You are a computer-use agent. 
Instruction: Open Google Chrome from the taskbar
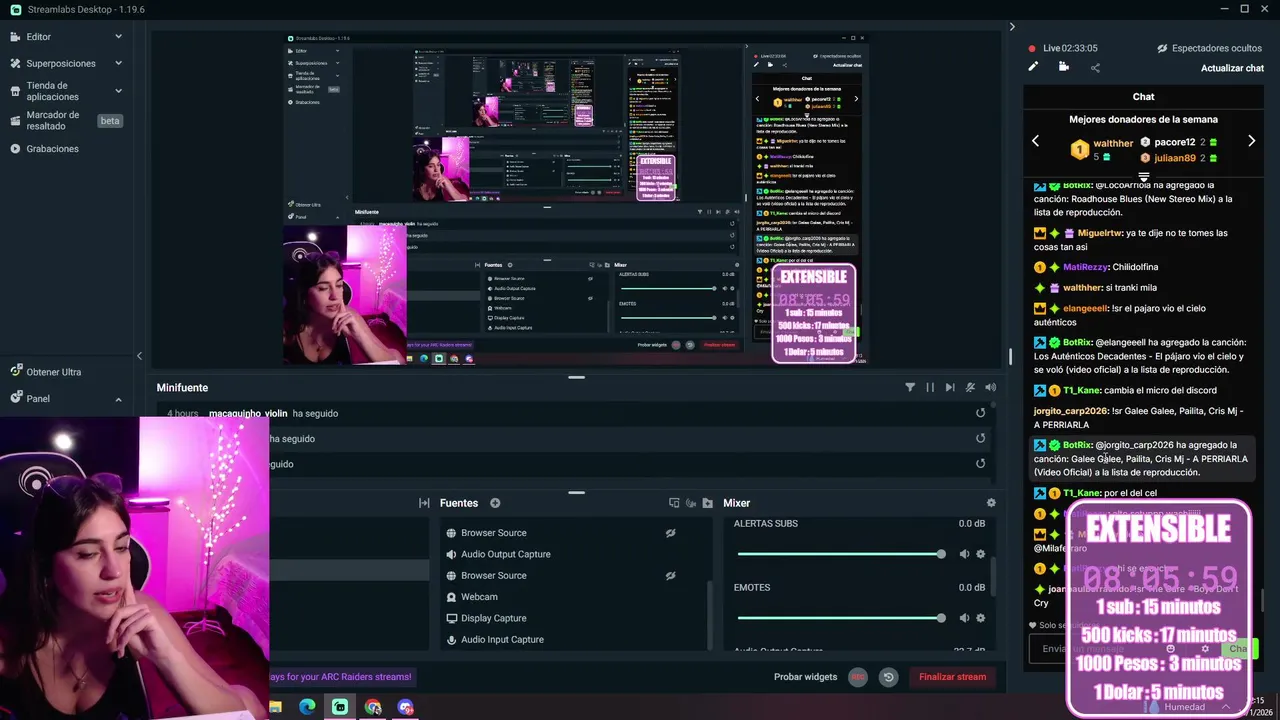pyautogui.click(x=373, y=707)
